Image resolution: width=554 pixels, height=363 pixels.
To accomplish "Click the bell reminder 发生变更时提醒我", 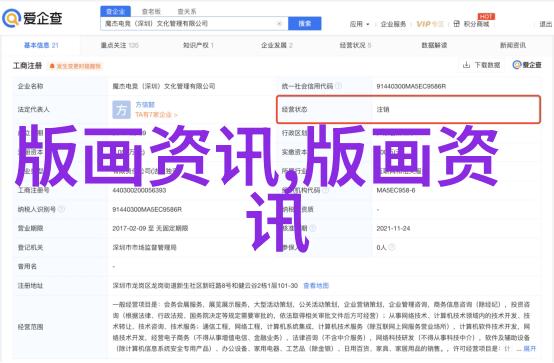I will pos(76,66).
